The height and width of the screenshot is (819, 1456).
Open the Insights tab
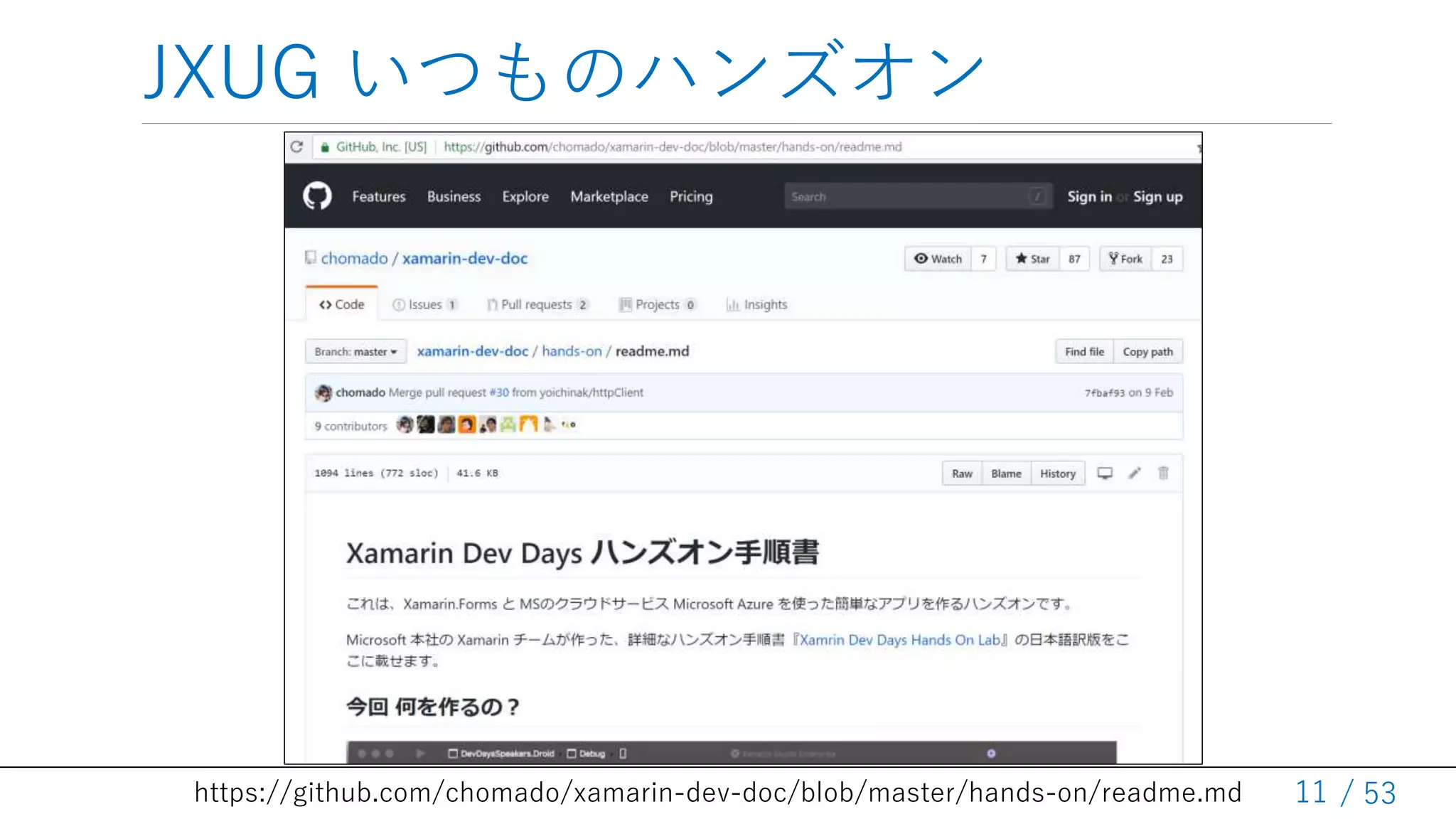(757, 304)
